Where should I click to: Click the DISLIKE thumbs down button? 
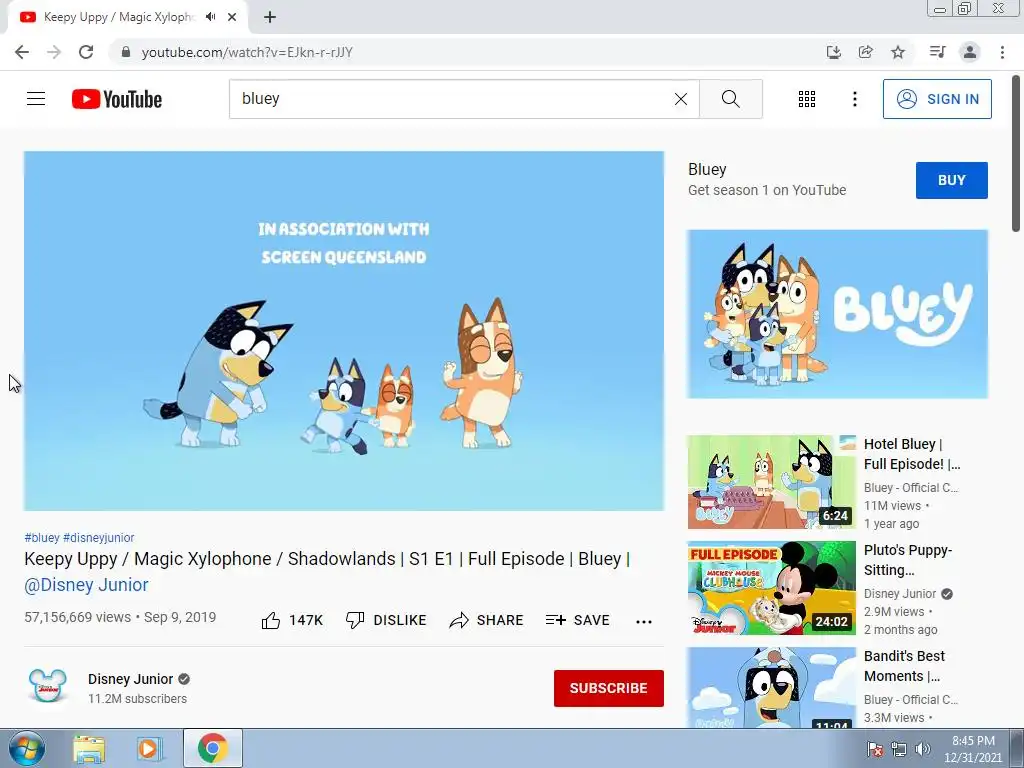386,620
